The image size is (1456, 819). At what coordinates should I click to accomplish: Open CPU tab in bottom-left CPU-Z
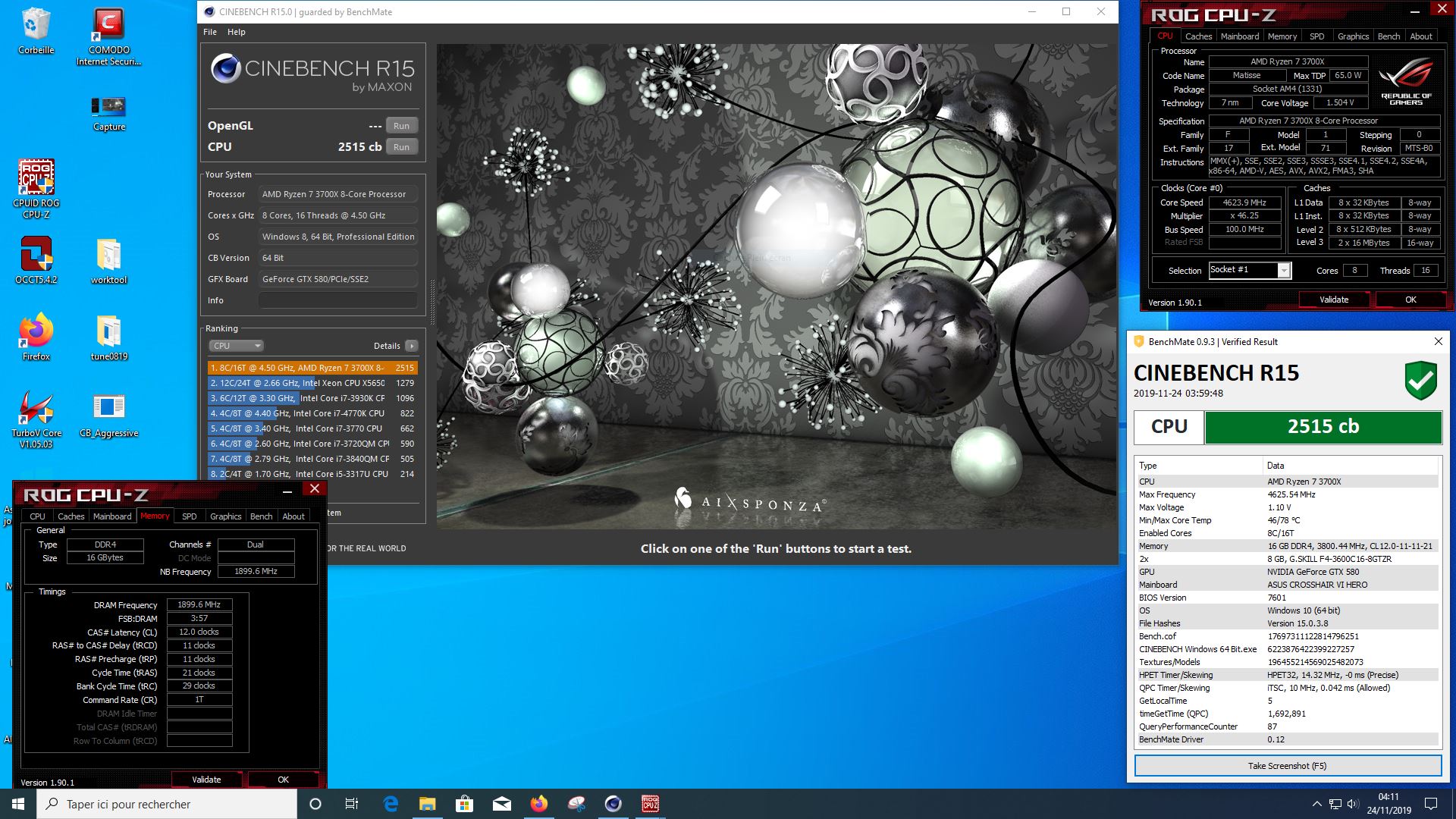[x=37, y=516]
